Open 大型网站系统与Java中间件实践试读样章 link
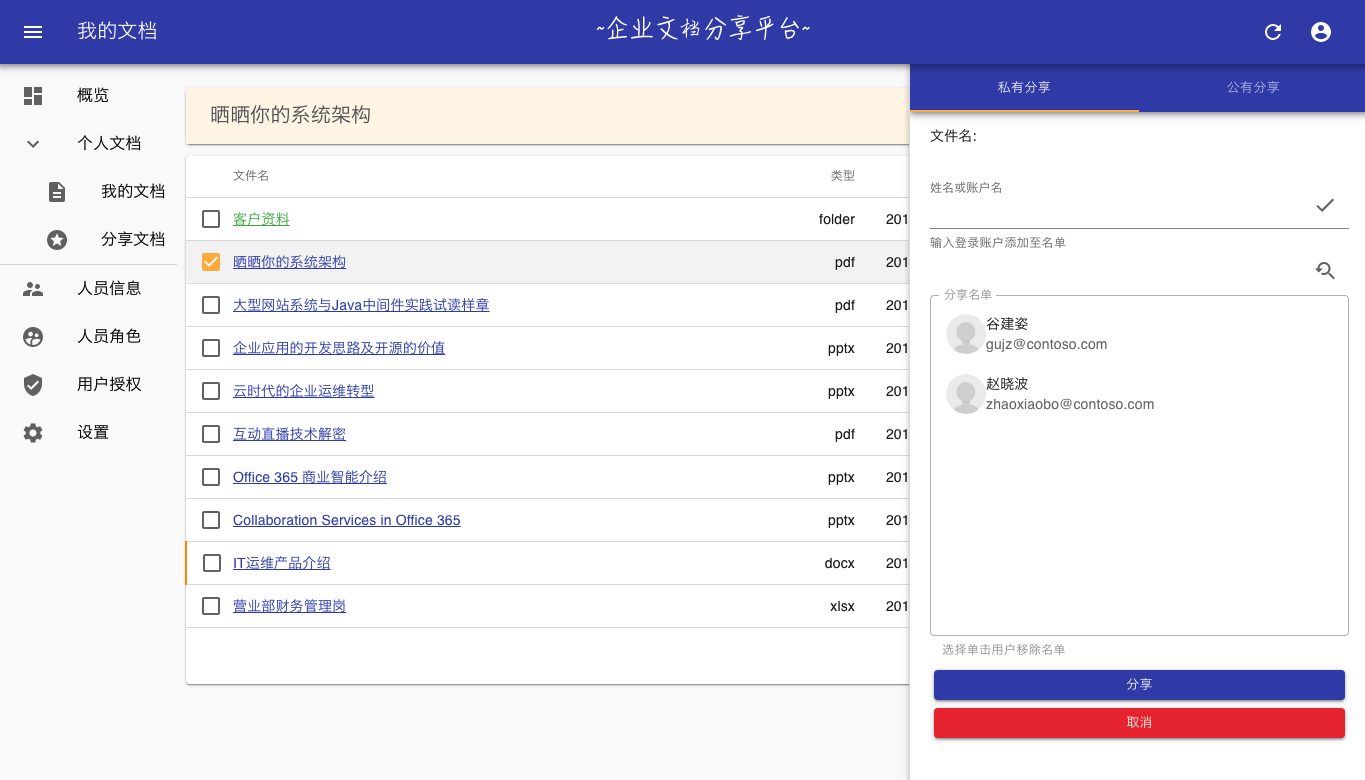The width and height of the screenshot is (1365, 780). 361,305
